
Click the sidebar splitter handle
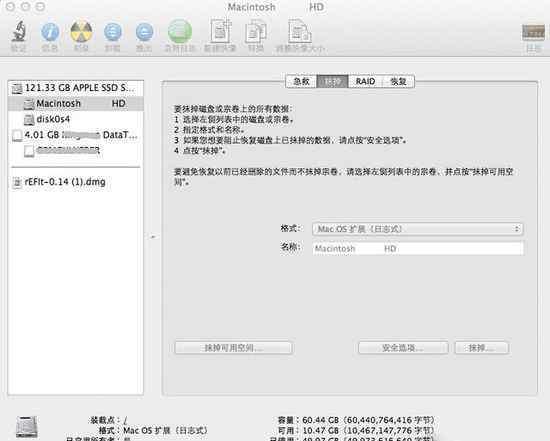coord(153,237)
